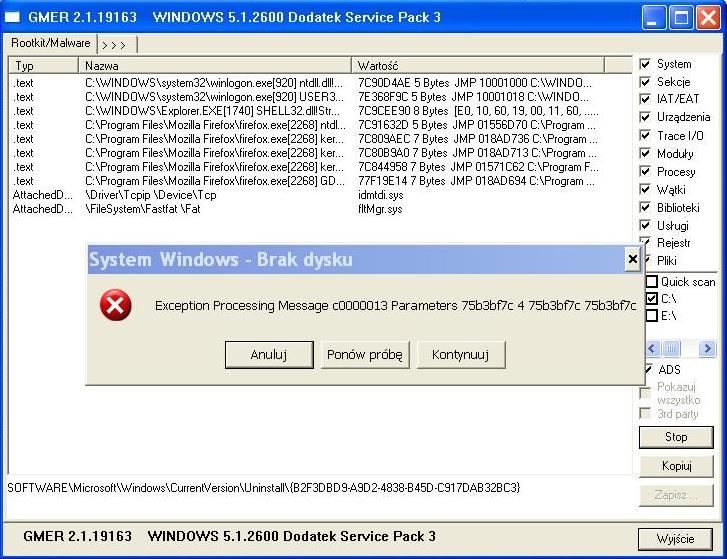Click the idmtdi.sys value cell
Screen dimensions: 727x559
pyautogui.click(x=381, y=195)
